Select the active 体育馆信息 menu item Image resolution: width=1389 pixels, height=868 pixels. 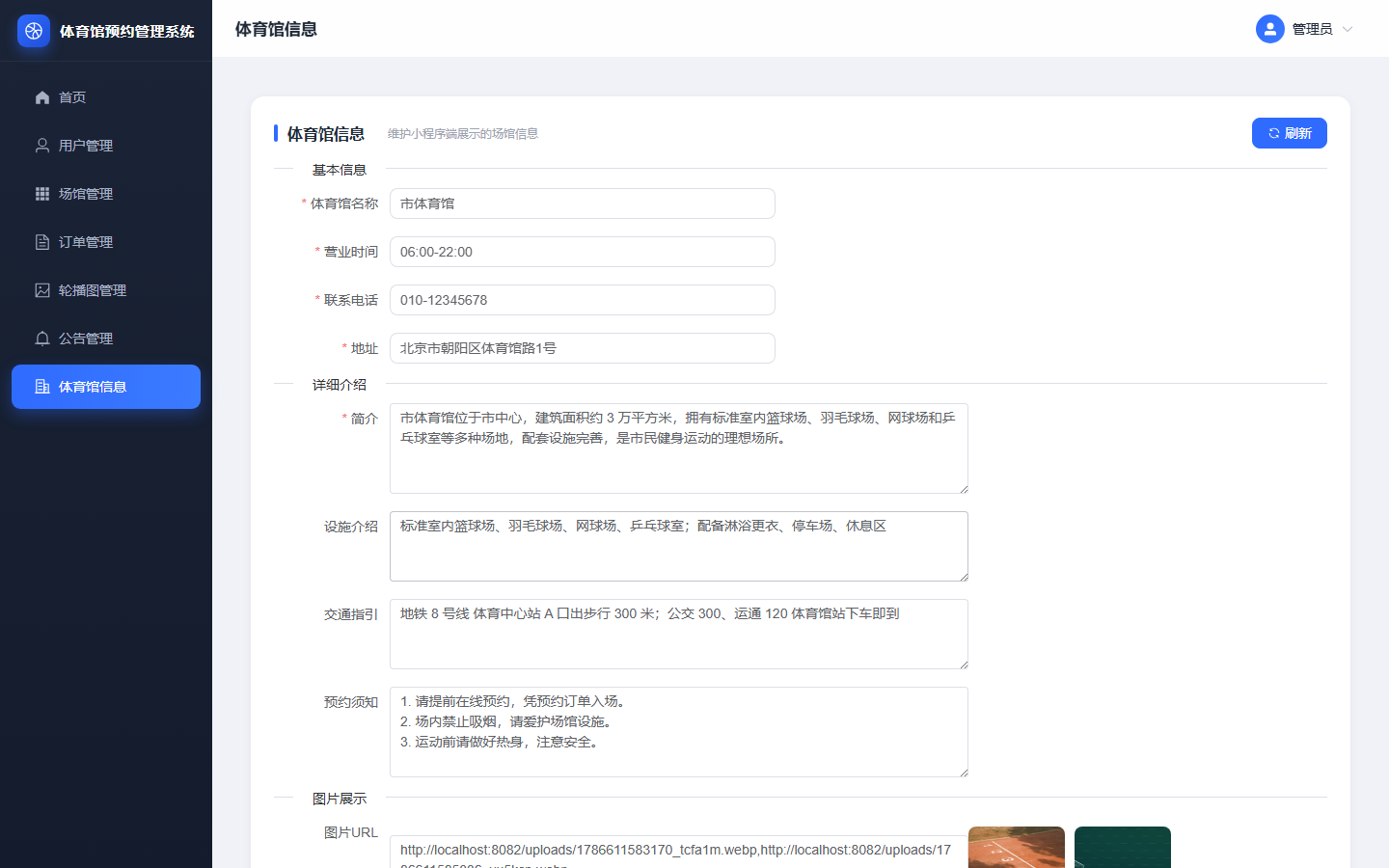[106, 387]
